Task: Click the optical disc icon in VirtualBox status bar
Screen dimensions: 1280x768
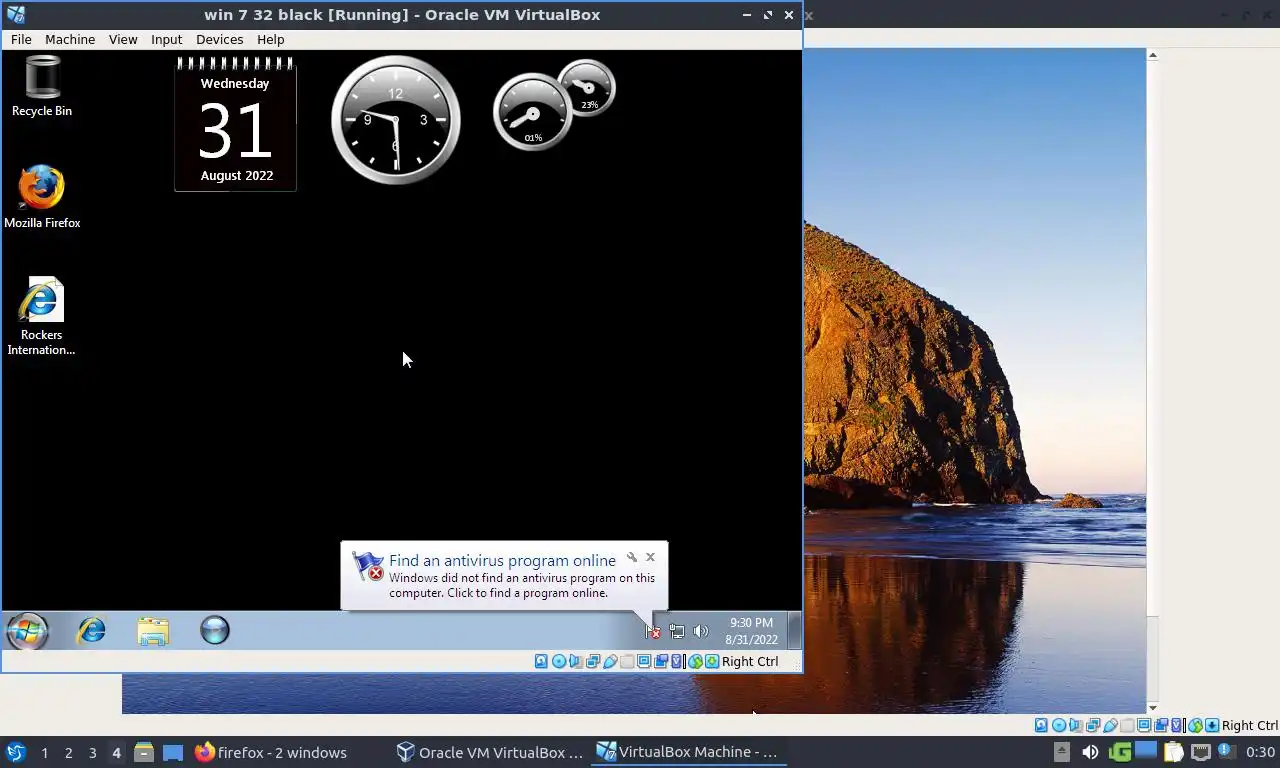Action: (x=559, y=661)
